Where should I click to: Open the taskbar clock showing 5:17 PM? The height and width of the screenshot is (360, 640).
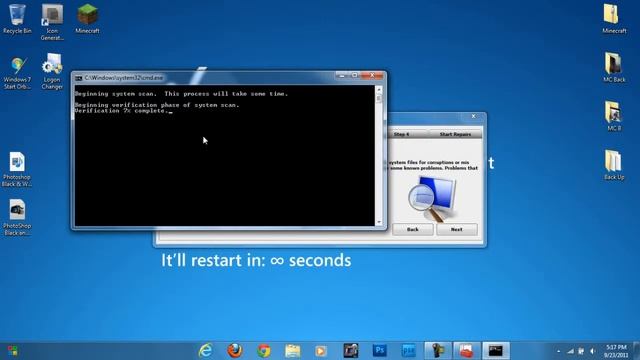(x=616, y=351)
